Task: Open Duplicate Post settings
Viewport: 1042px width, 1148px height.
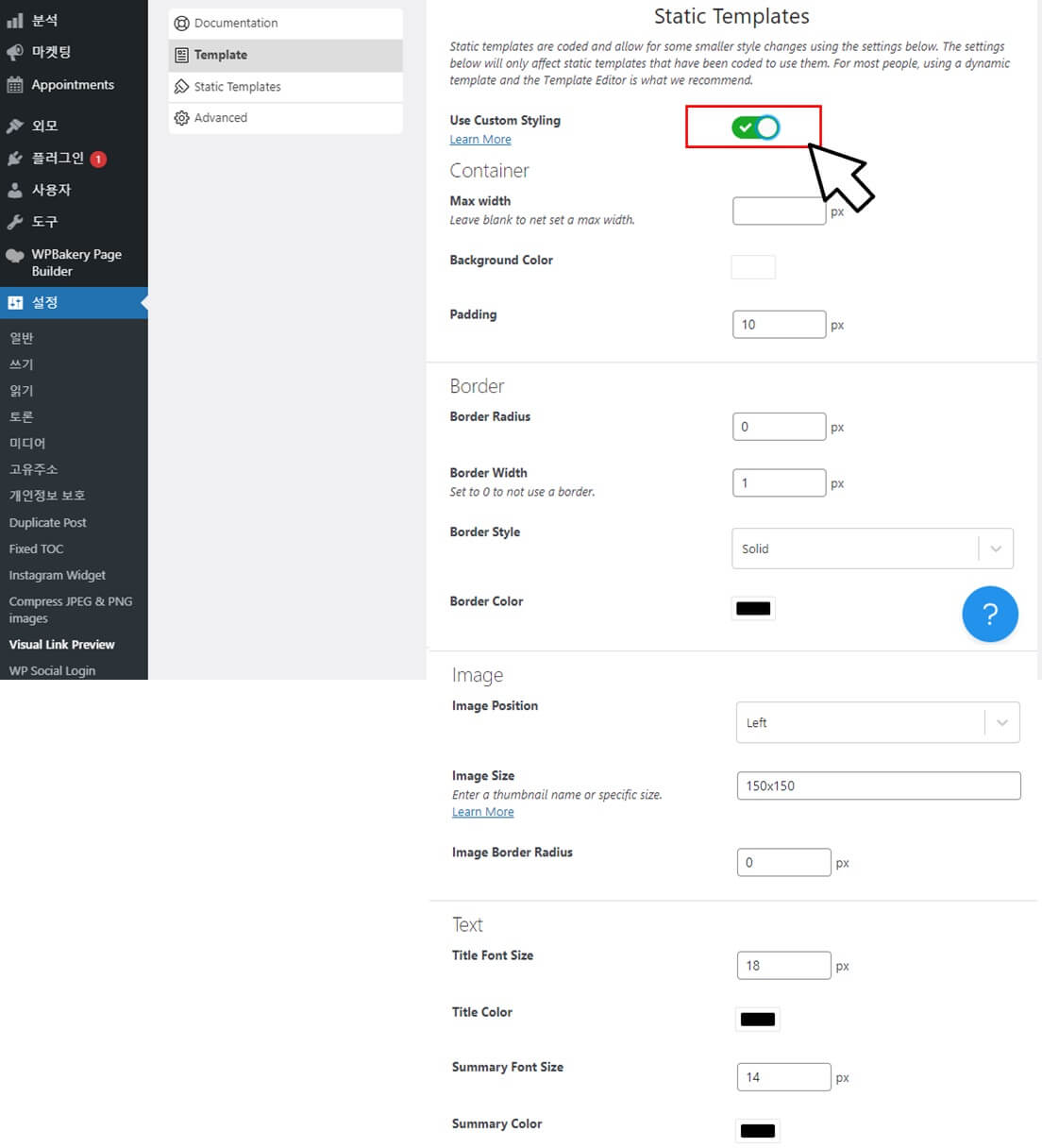Action: (47, 523)
